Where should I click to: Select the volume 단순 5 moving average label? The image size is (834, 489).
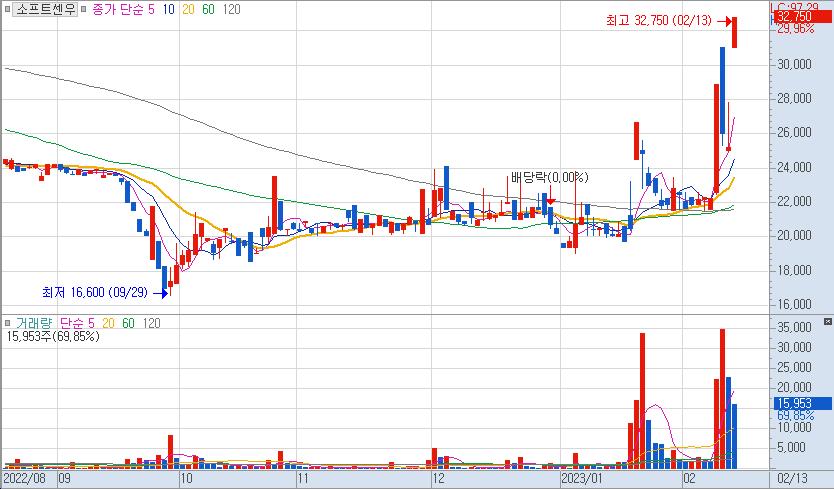77,323
